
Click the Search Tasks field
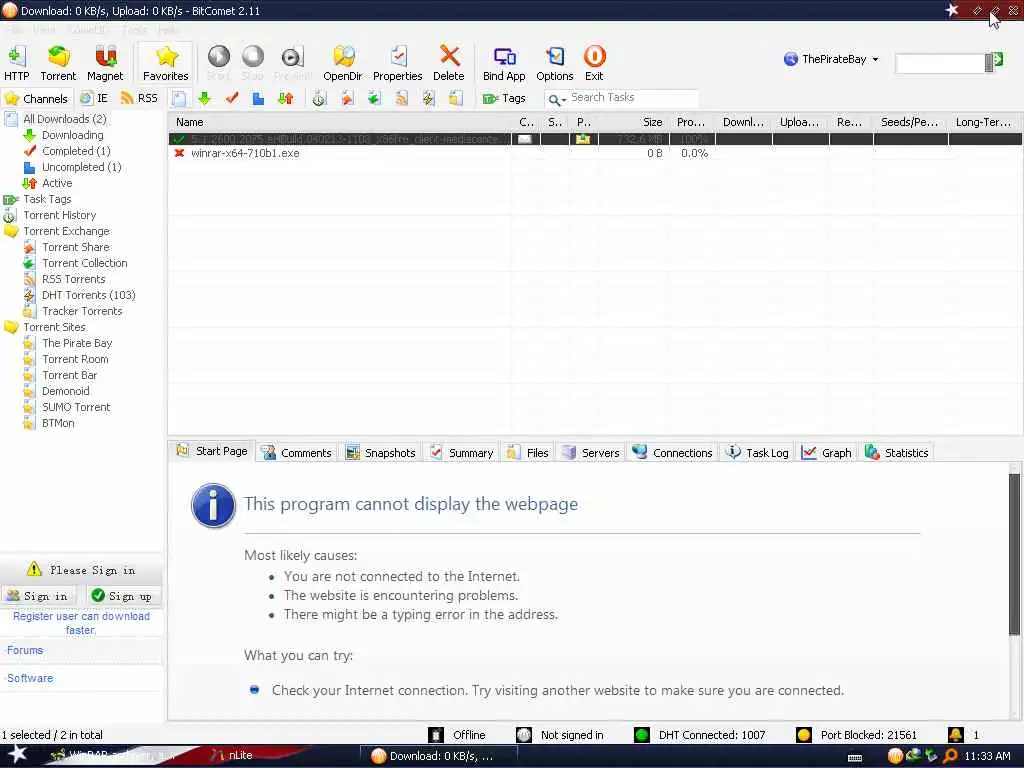pos(633,98)
